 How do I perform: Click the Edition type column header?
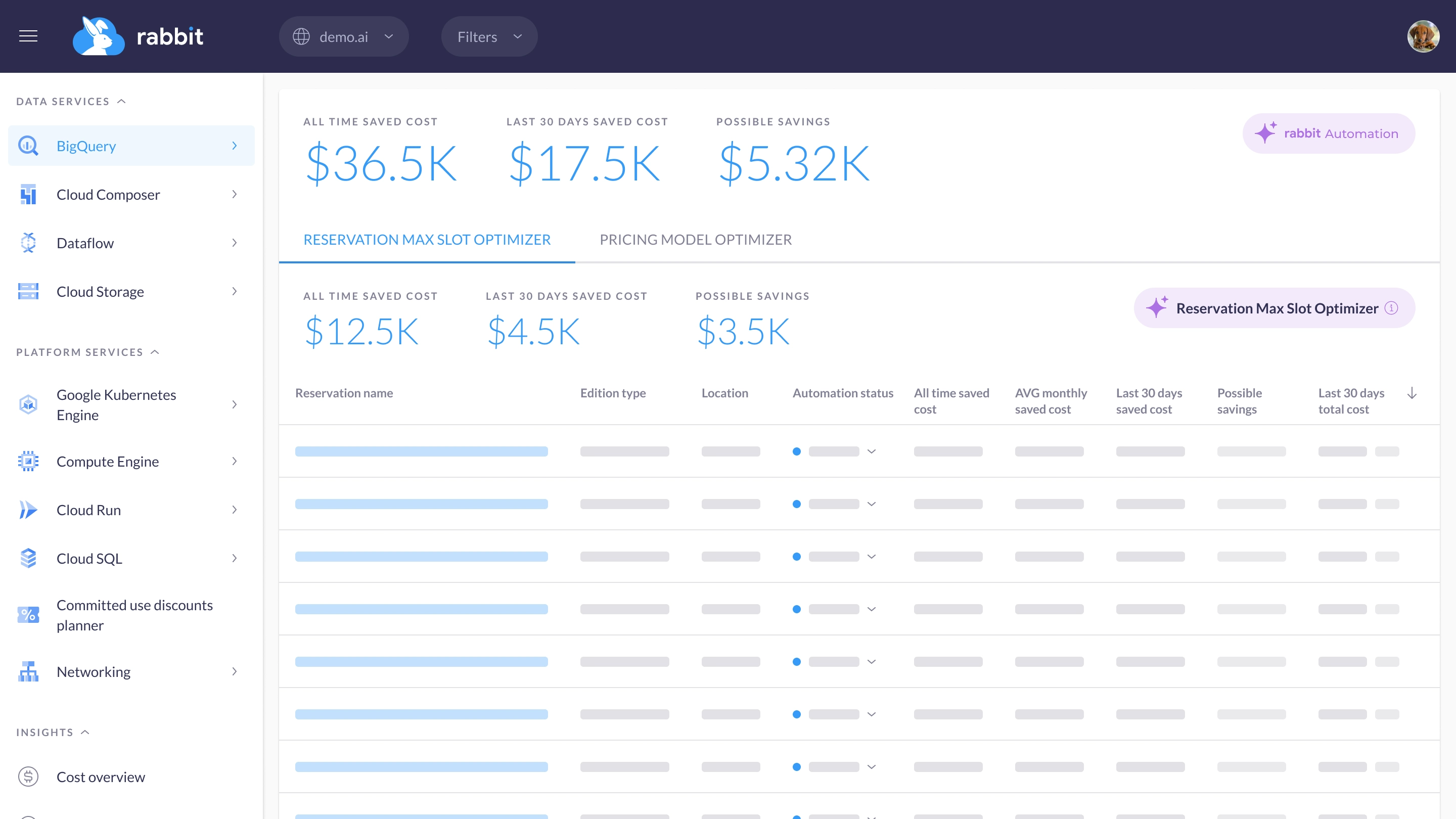coord(613,393)
